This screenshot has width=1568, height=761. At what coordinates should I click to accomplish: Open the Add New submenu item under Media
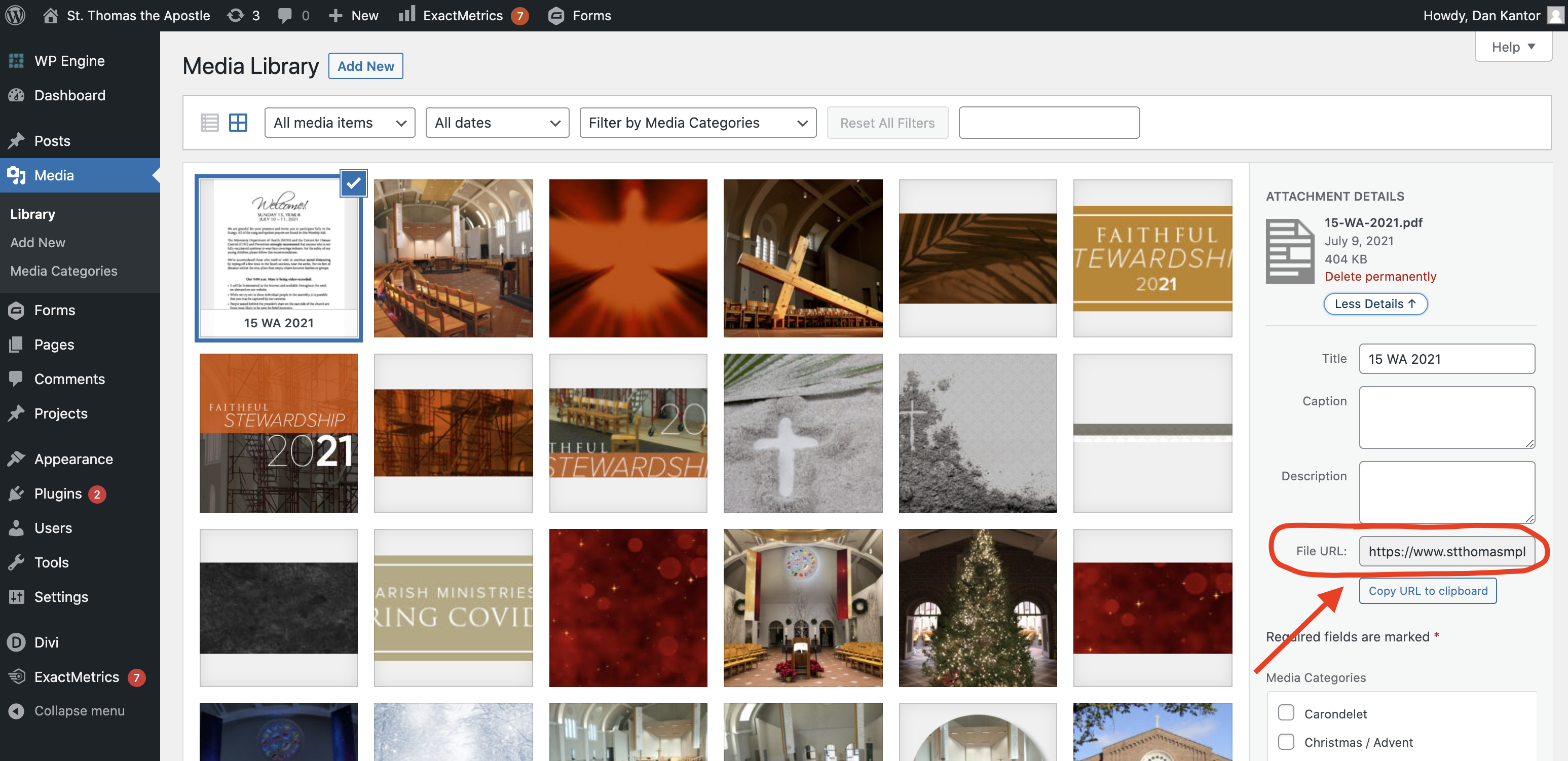(38, 242)
